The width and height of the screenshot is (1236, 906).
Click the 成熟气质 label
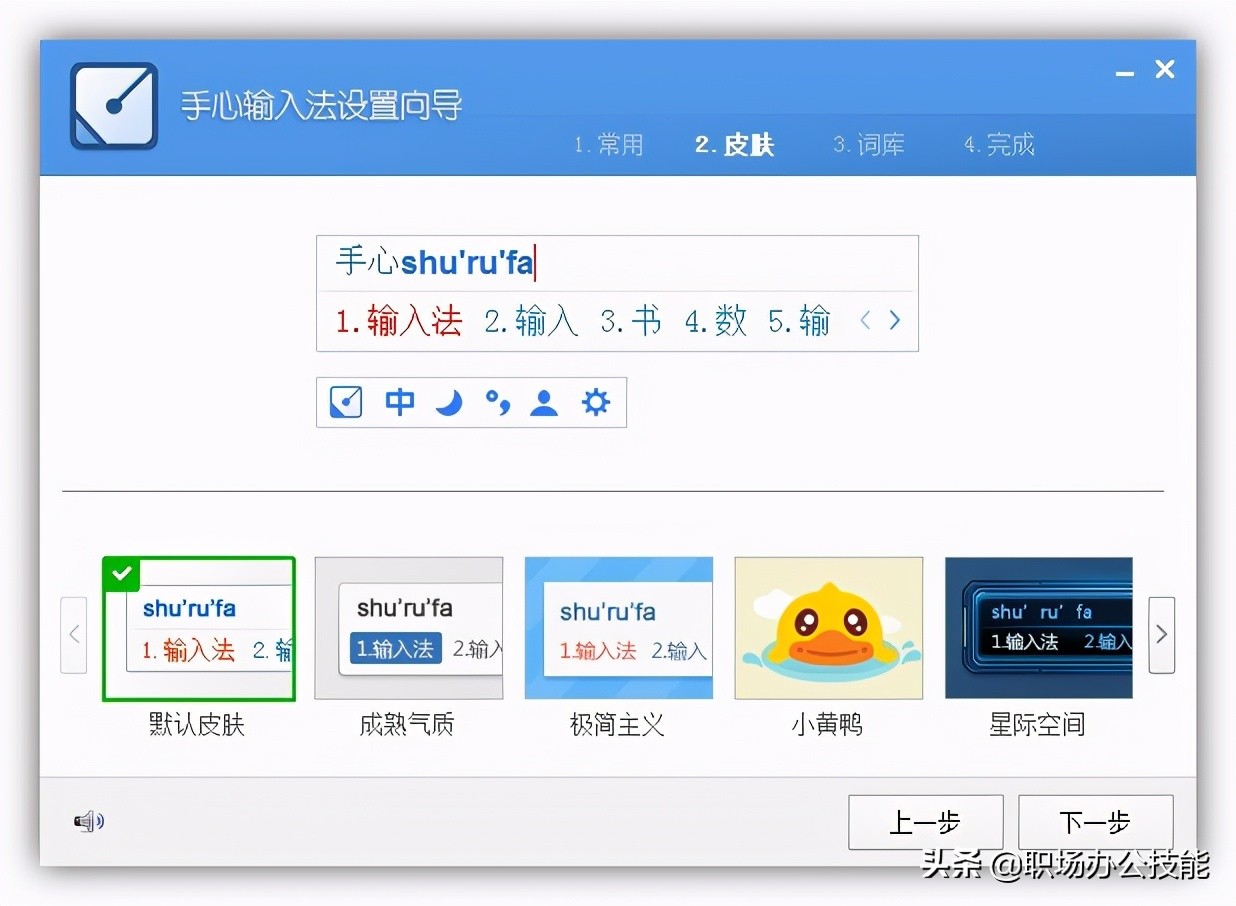point(407,724)
